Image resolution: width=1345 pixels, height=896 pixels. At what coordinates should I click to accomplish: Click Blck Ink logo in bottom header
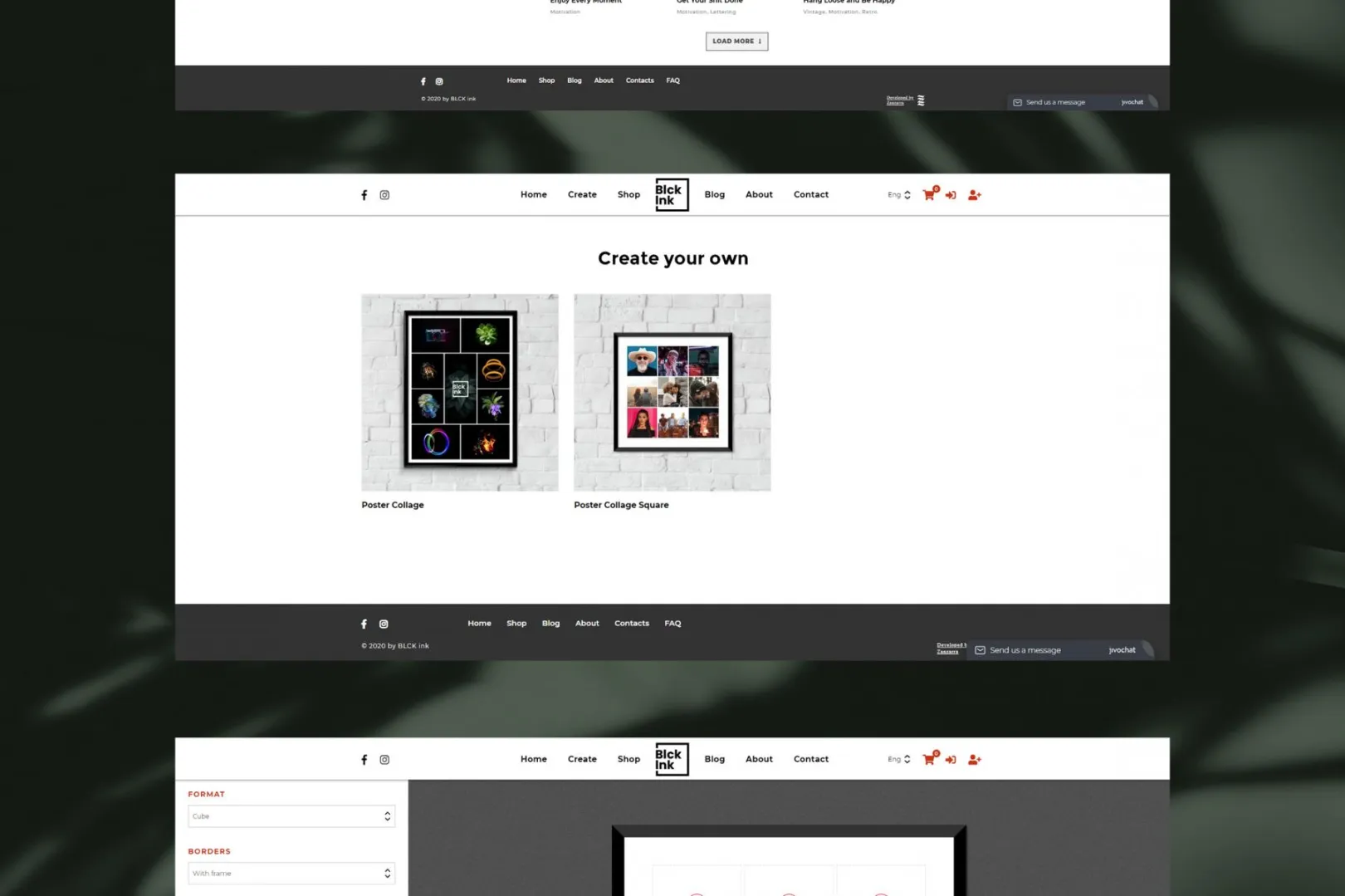click(672, 759)
